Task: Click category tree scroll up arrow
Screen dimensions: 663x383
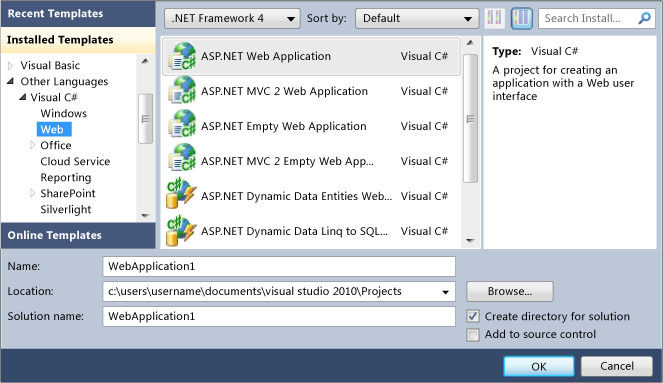Action: pos(145,61)
